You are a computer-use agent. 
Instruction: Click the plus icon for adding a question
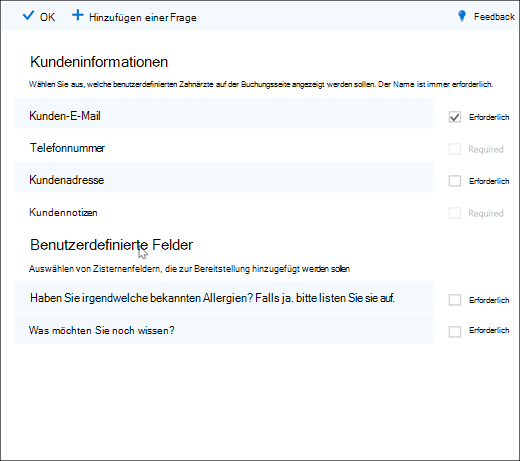pyautogui.click(x=78, y=15)
